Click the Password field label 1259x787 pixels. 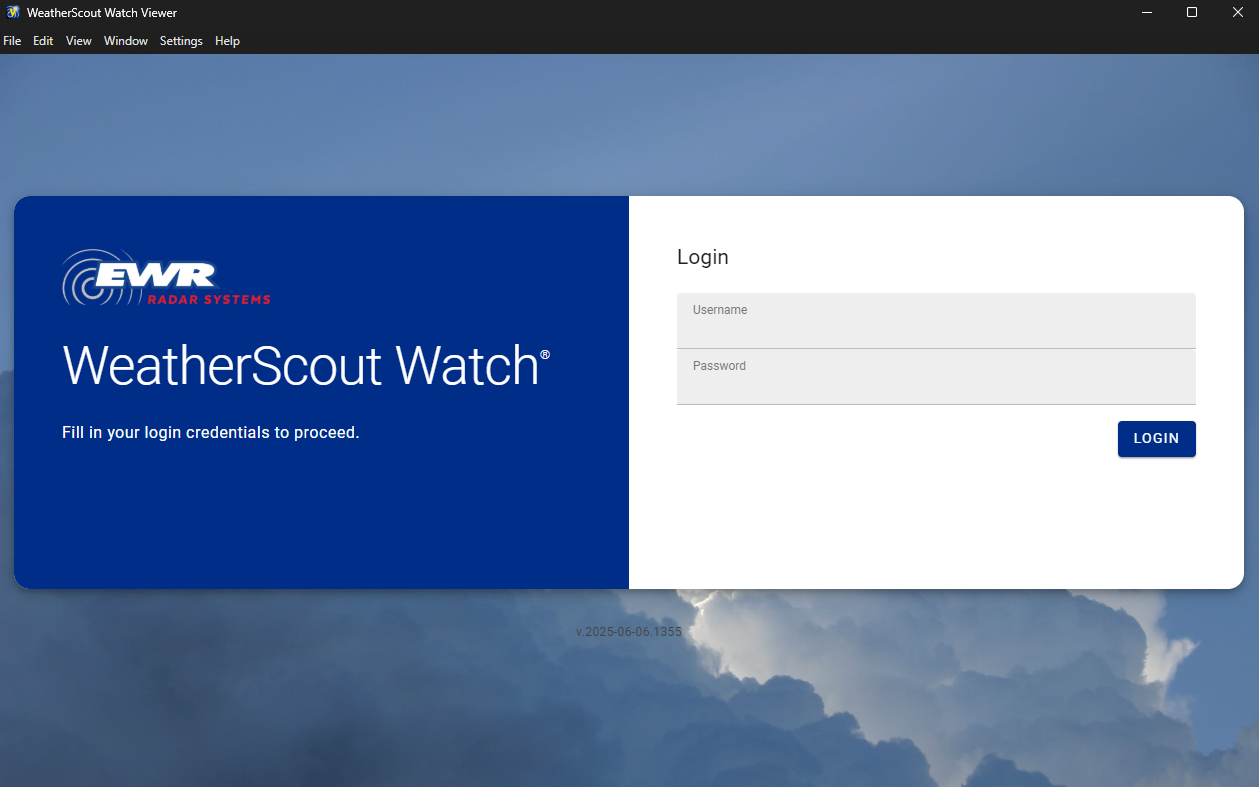pos(718,365)
